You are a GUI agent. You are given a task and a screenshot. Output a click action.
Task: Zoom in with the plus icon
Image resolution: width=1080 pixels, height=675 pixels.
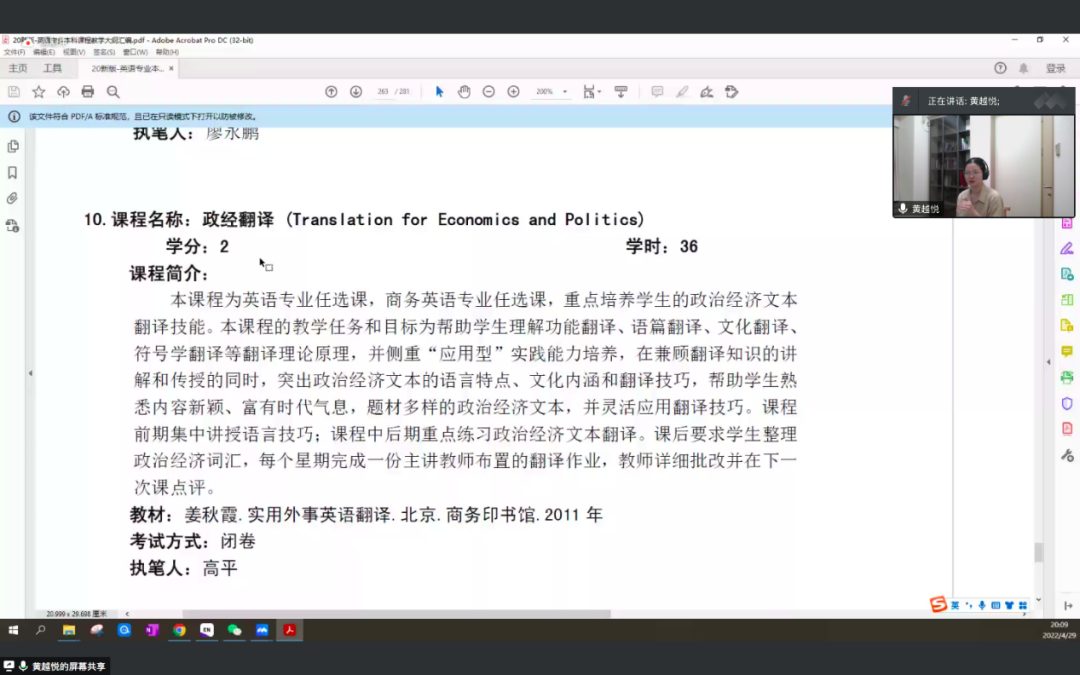click(x=513, y=92)
